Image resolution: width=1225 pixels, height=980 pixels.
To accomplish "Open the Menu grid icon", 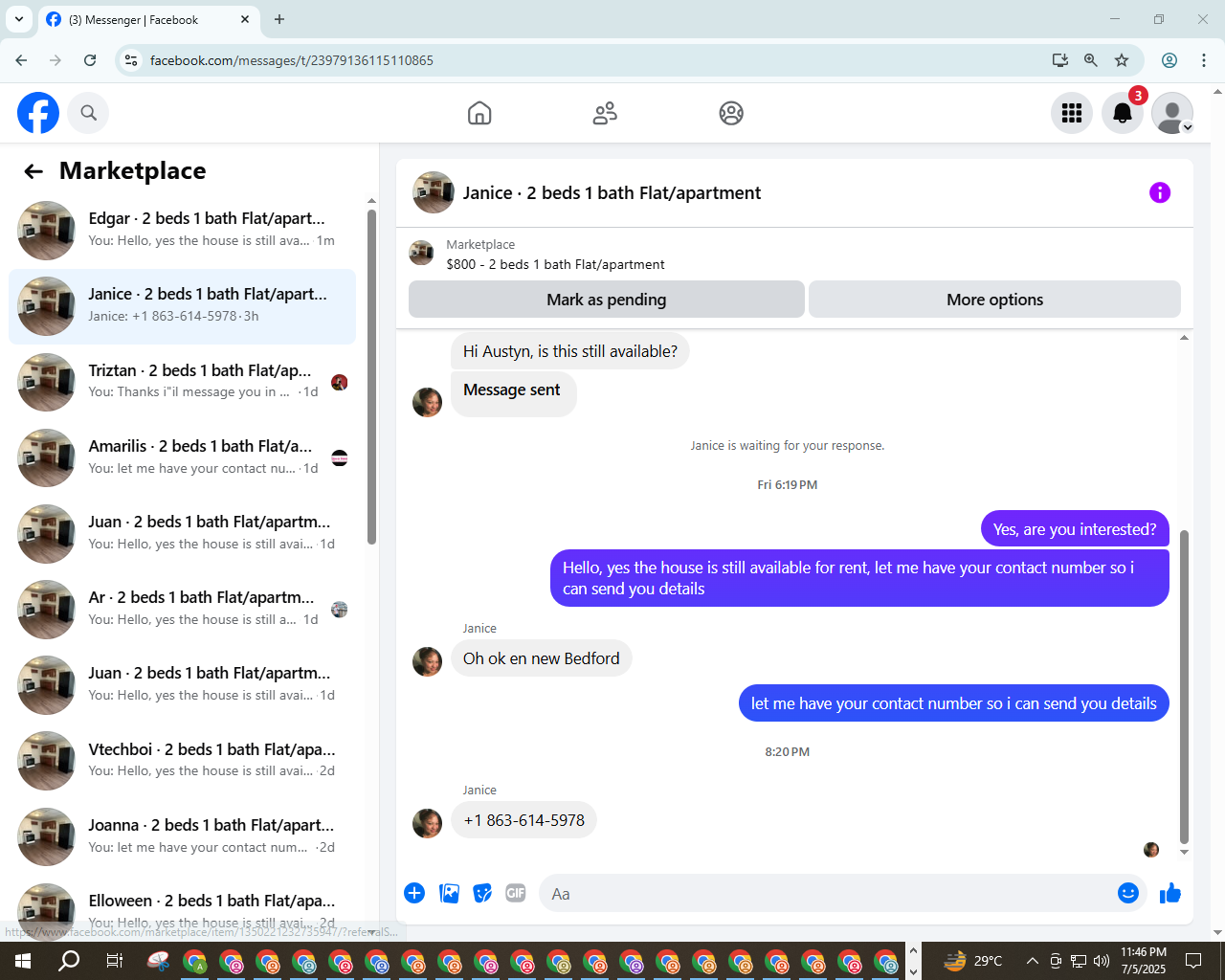I will pos(1072,113).
